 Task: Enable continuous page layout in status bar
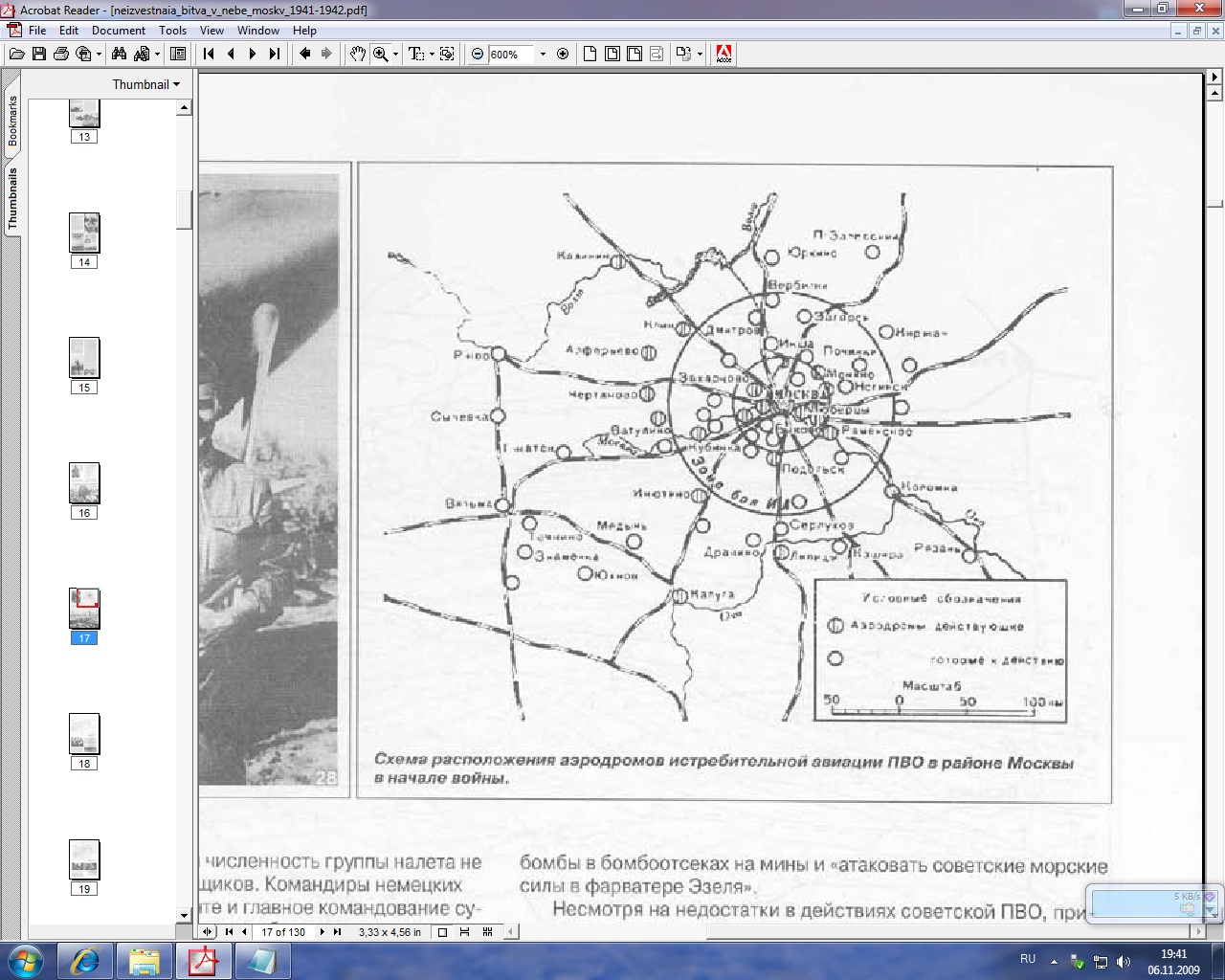464,932
